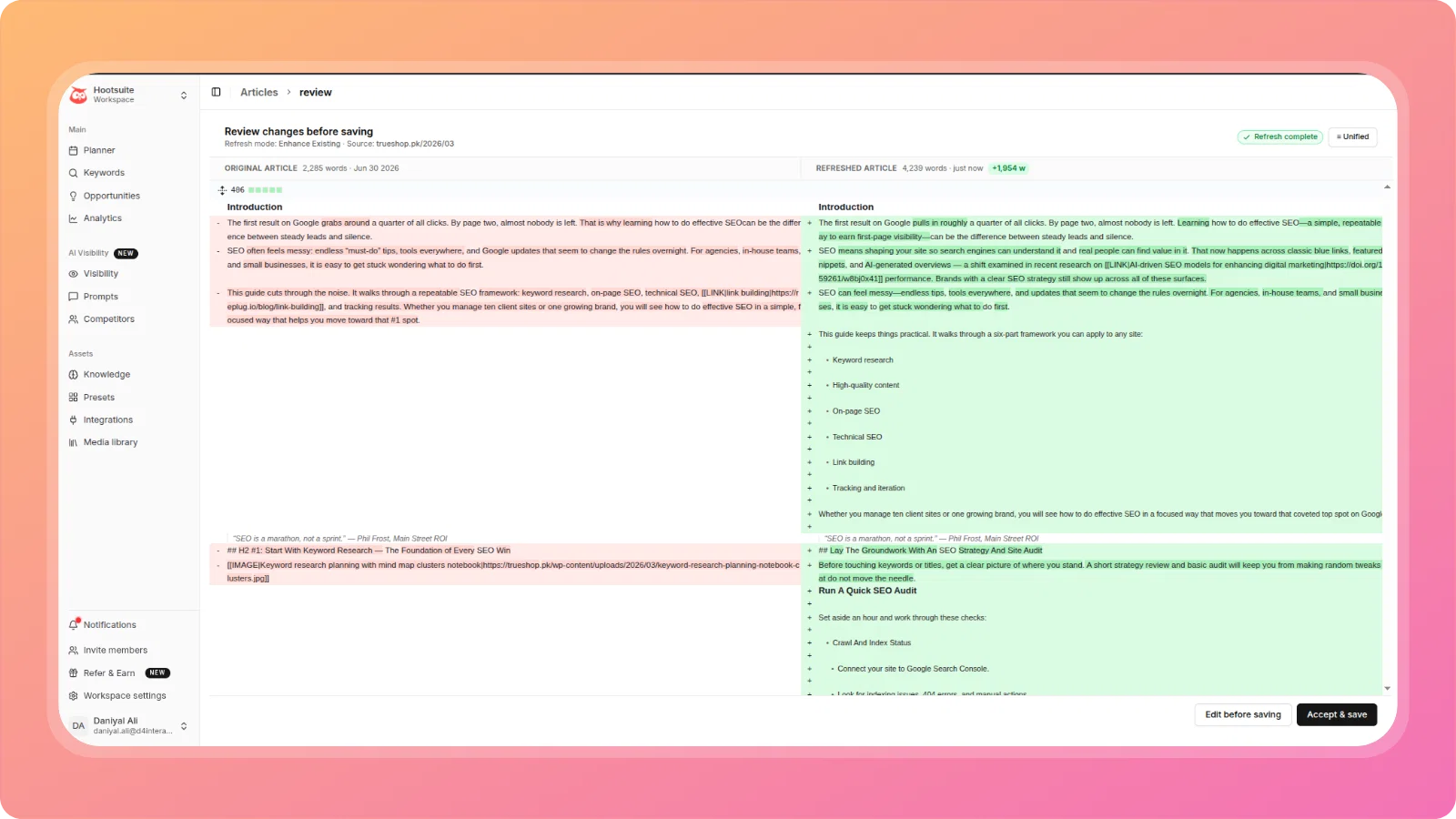Select the Presets grid icon
The height and width of the screenshot is (819, 1456).
73,398
